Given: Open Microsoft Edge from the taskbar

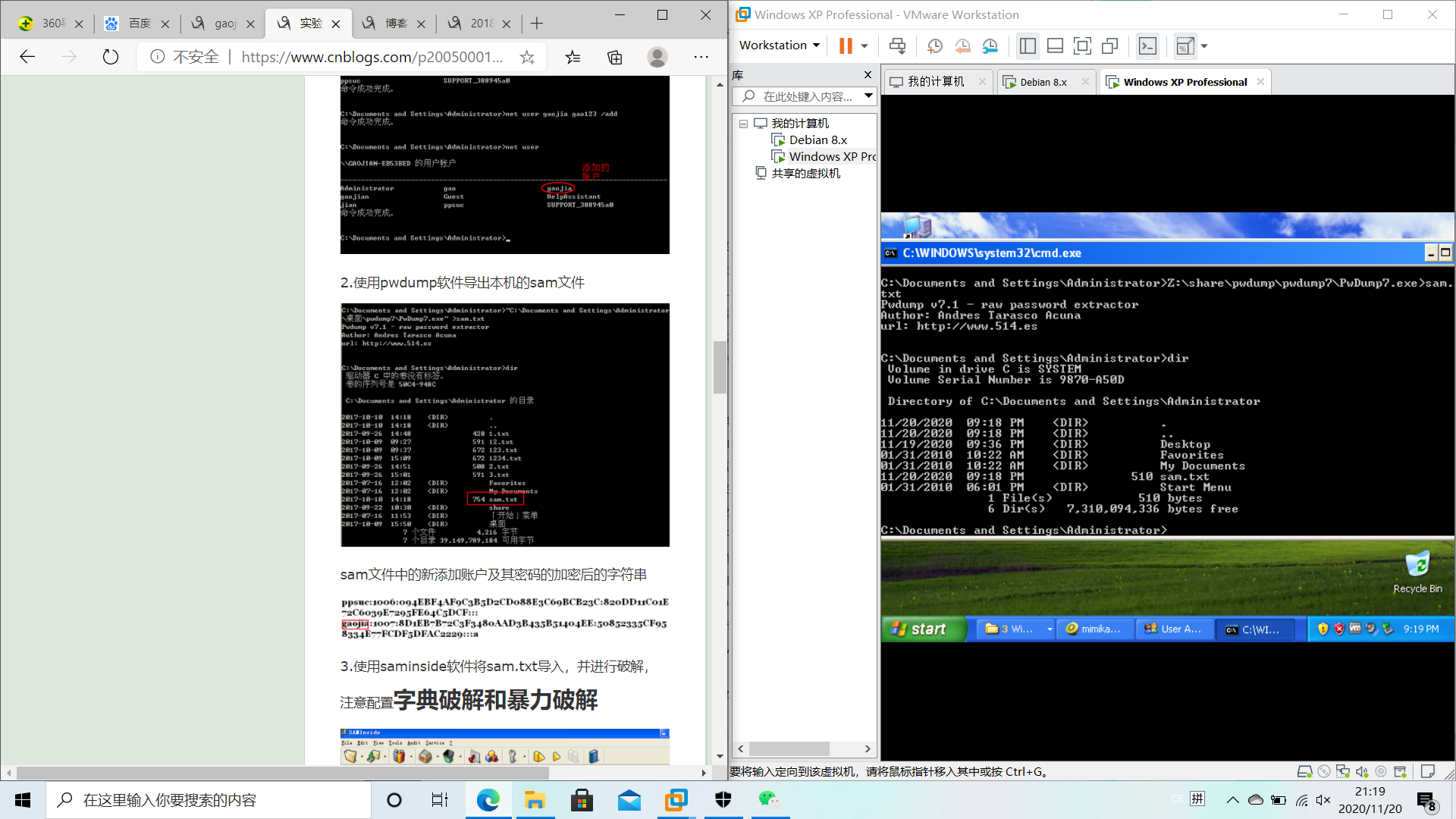Looking at the screenshot, I should coord(488,800).
